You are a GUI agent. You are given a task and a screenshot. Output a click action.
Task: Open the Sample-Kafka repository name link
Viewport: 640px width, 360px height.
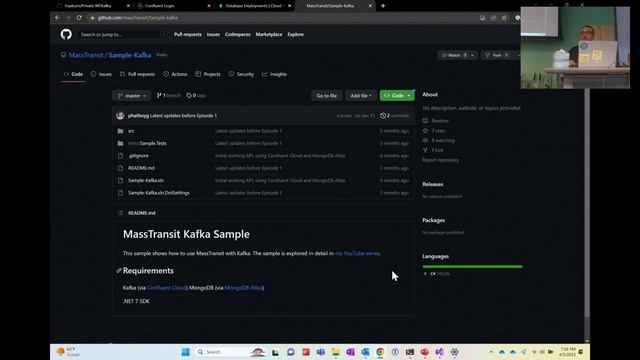point(130,55)
